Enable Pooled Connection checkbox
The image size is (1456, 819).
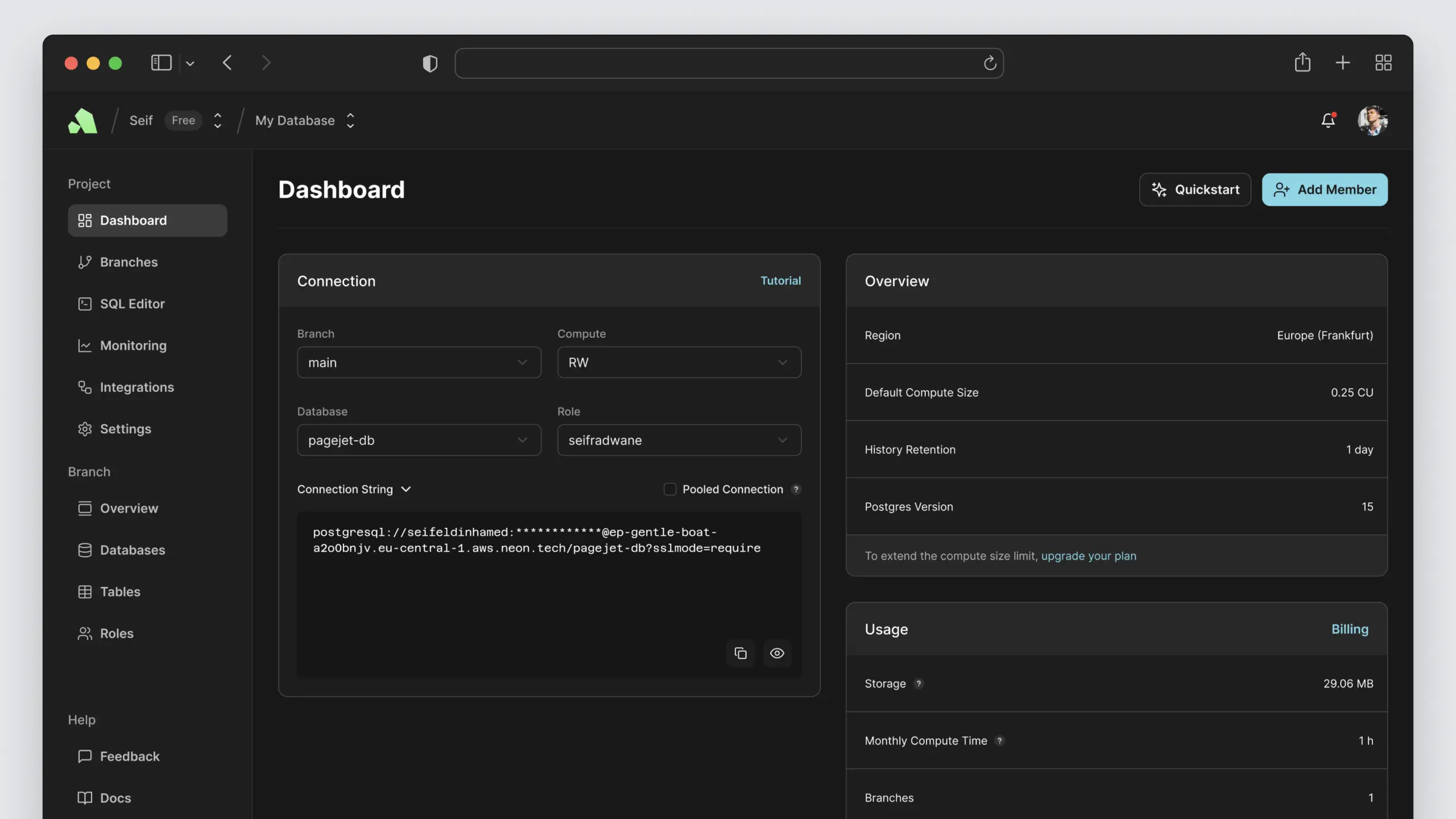click(670, 489)
